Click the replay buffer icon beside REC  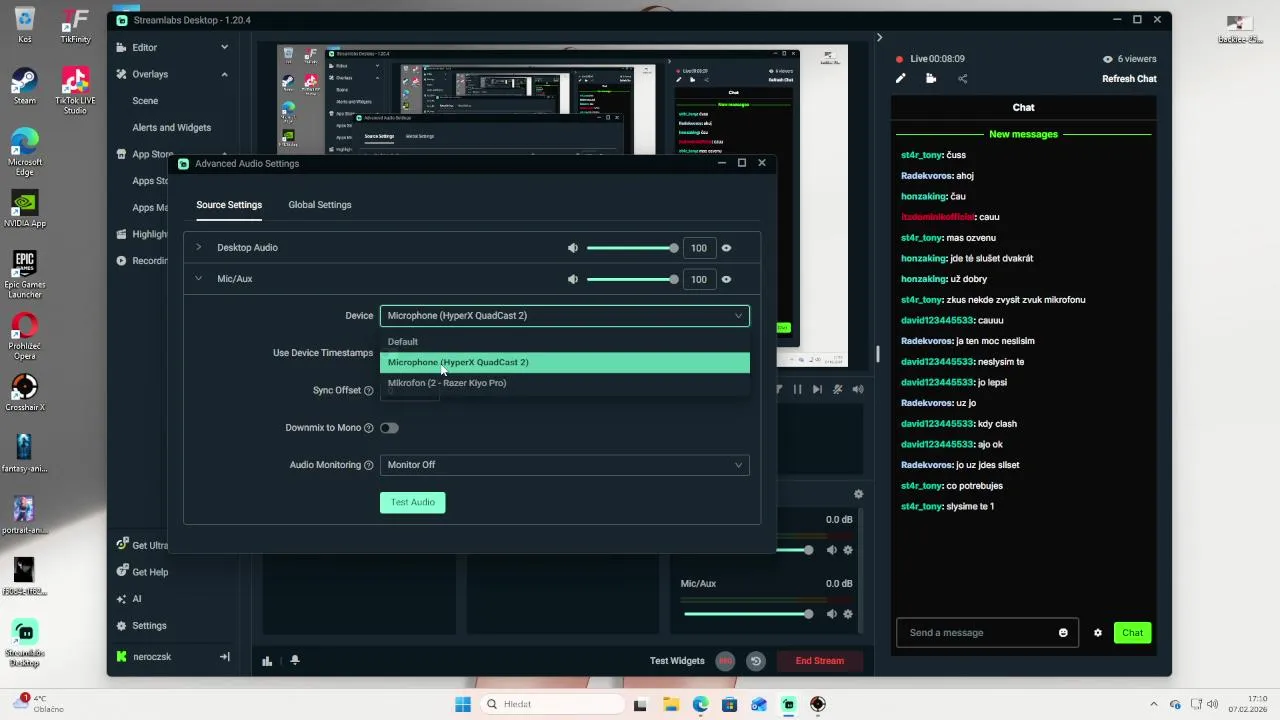[756, 661]
